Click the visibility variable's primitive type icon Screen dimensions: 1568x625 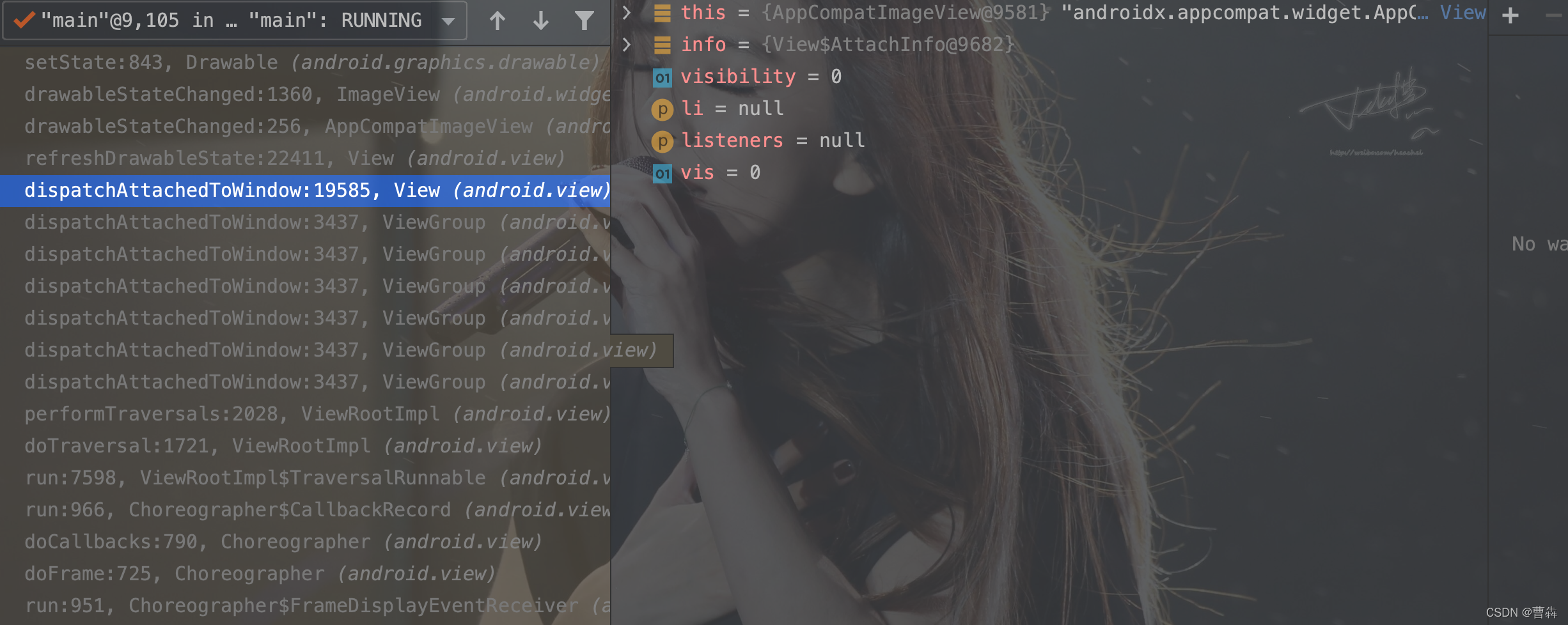point(662,77)
